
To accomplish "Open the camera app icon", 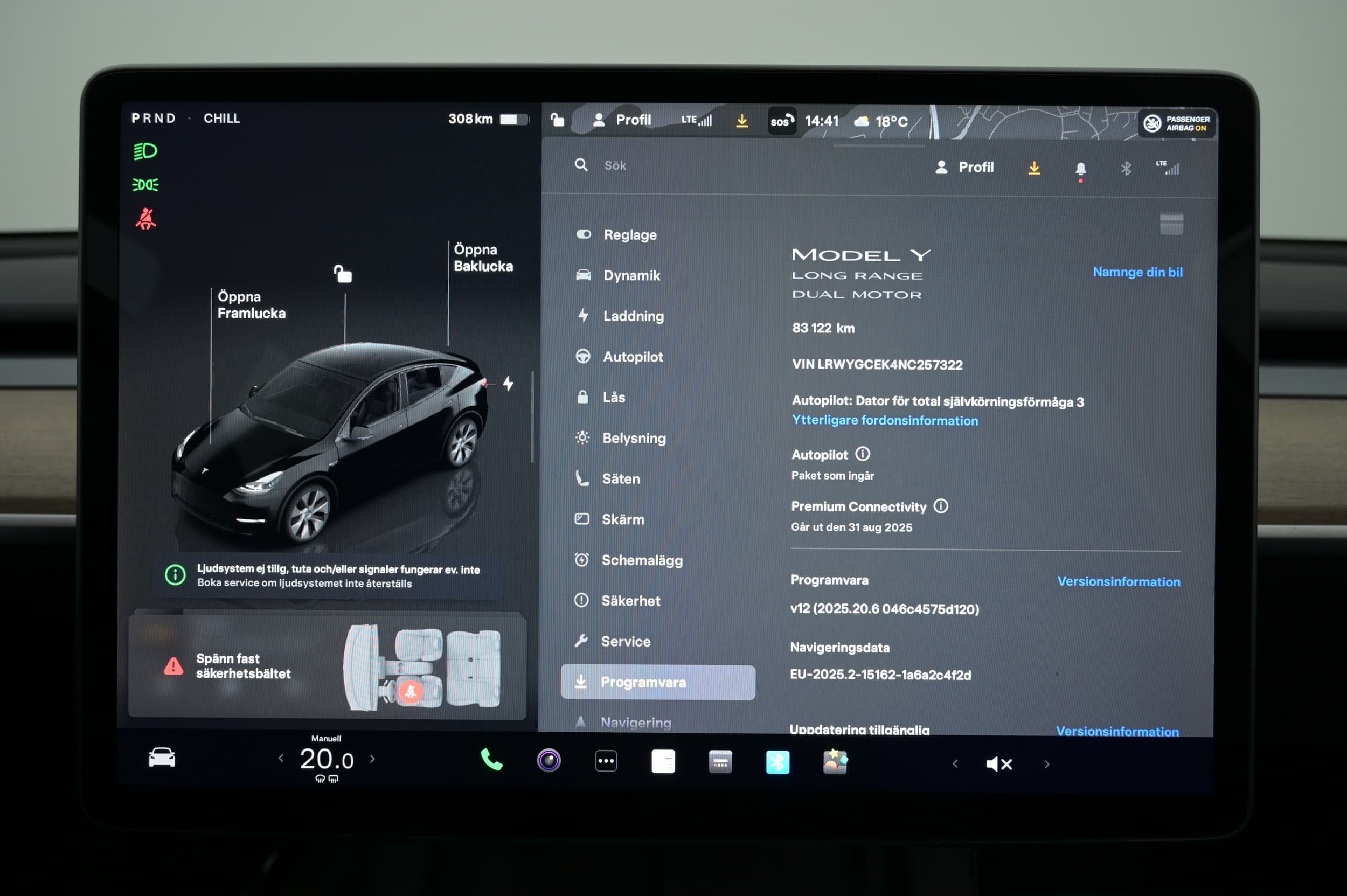I will tap(548, 760).
